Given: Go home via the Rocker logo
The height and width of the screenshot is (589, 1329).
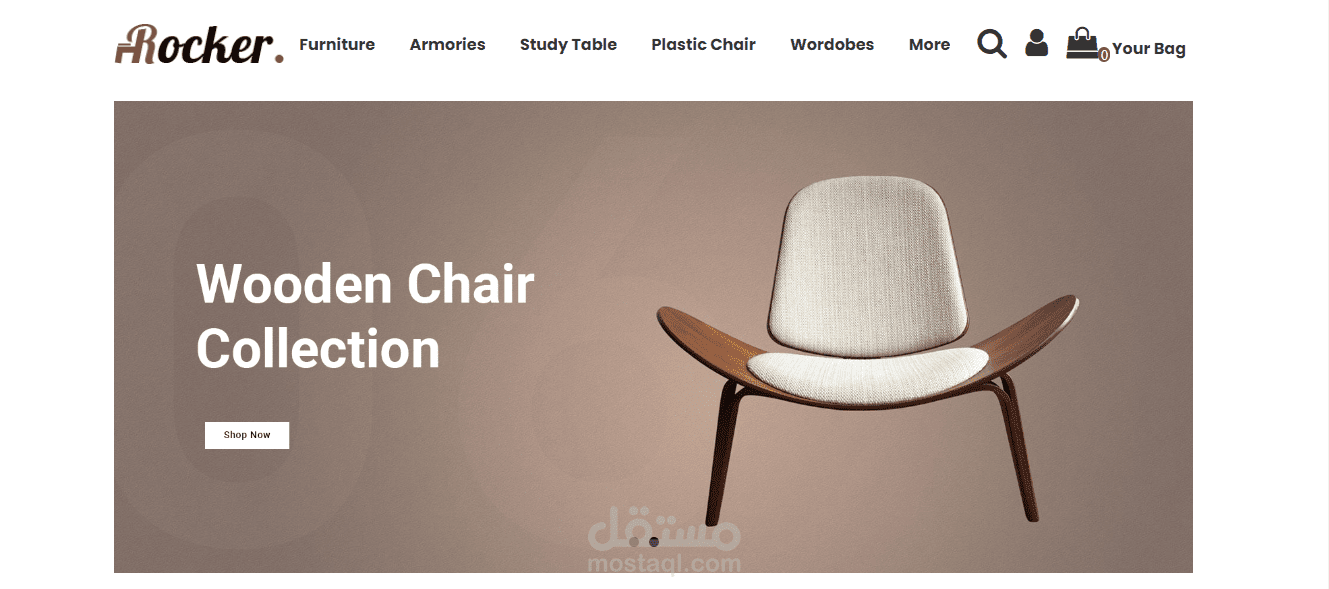Looking at the screenshot, I should click(199, 44).
